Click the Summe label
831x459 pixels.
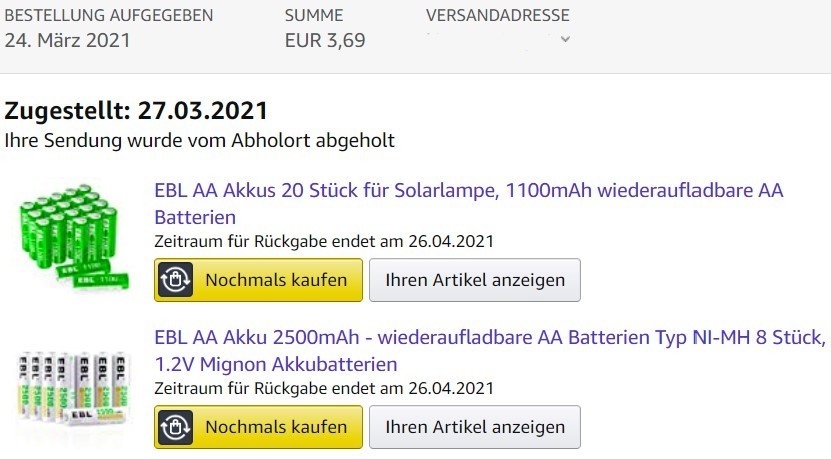point(313,15)
